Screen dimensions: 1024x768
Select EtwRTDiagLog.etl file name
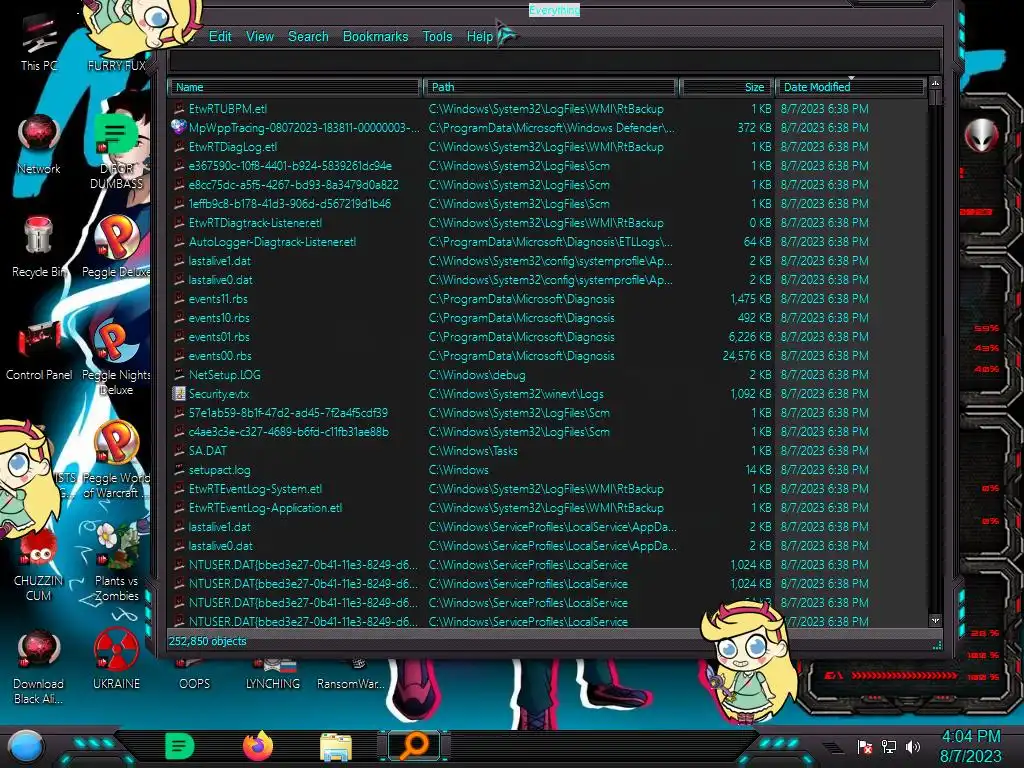pyautogui.click(x=232, y=147)
